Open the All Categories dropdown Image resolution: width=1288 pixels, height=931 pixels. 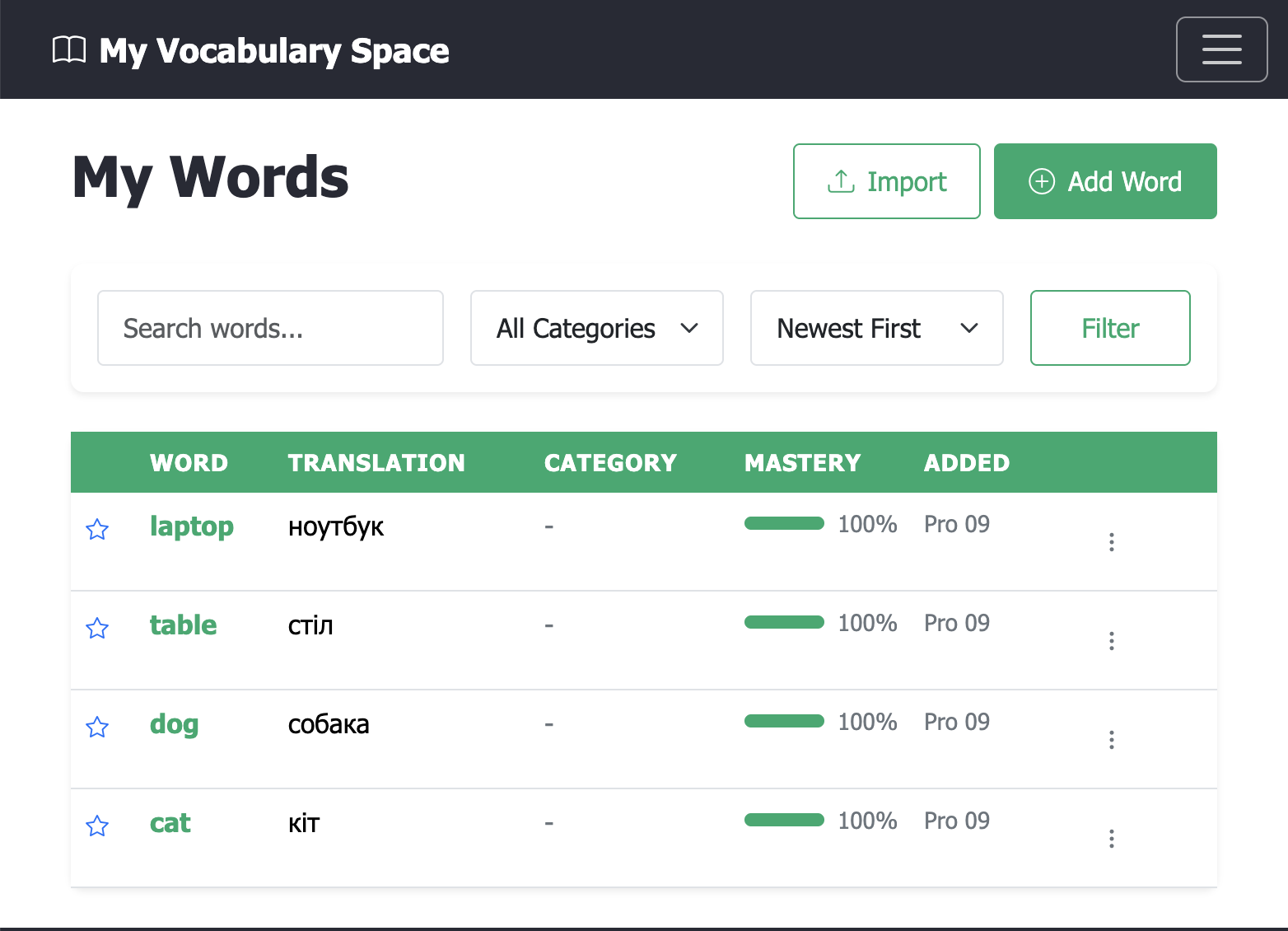click(x=596, y=328)
